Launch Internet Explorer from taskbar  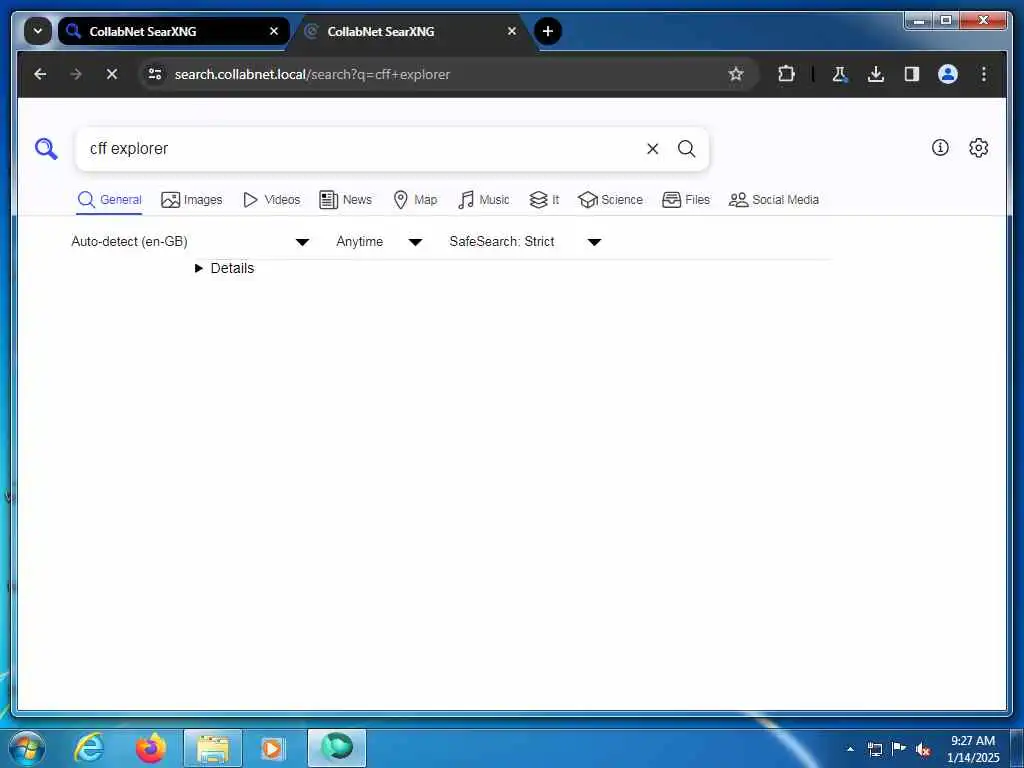click(89, 748)
